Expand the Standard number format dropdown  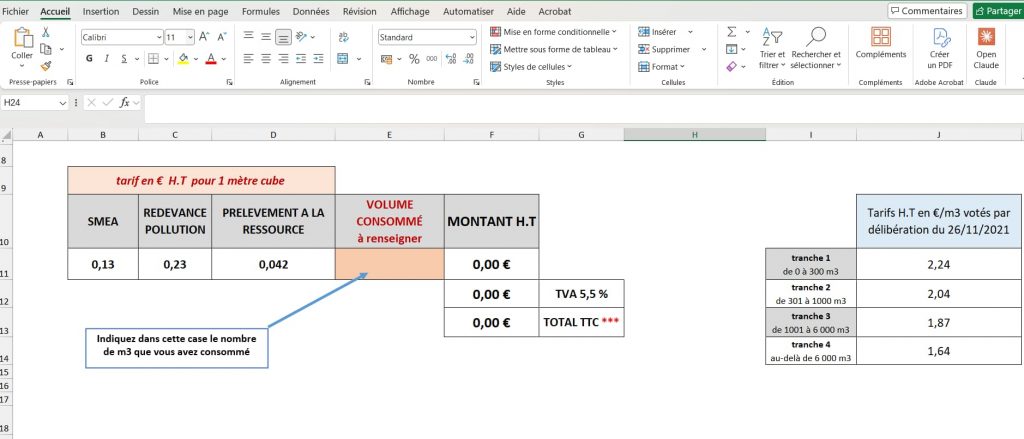coord(472,36)
